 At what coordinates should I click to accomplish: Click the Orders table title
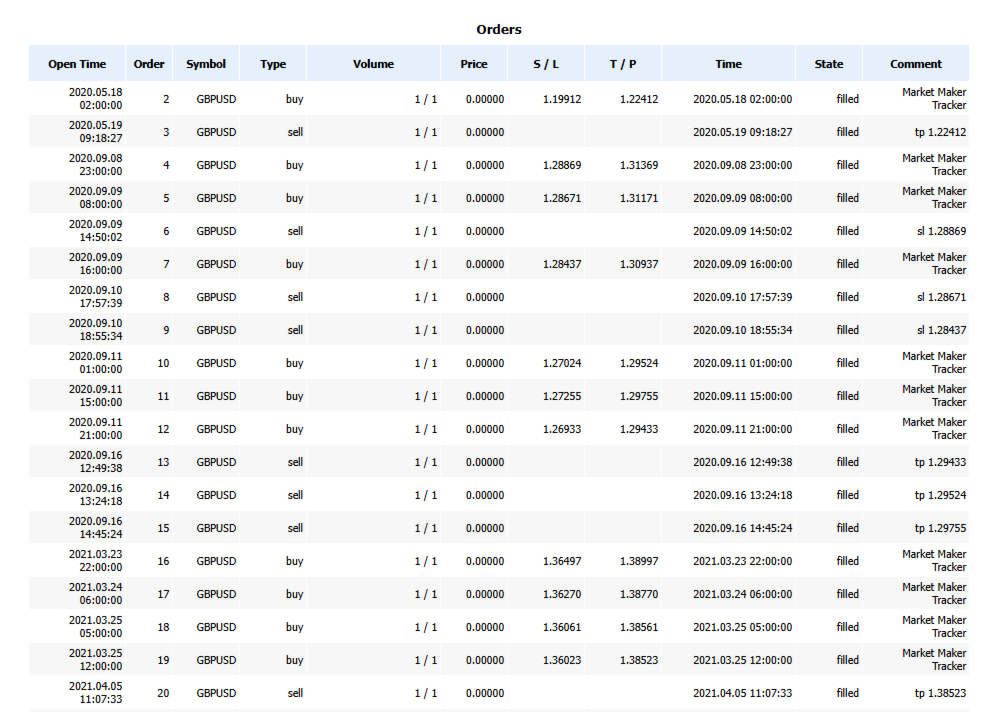499,30
